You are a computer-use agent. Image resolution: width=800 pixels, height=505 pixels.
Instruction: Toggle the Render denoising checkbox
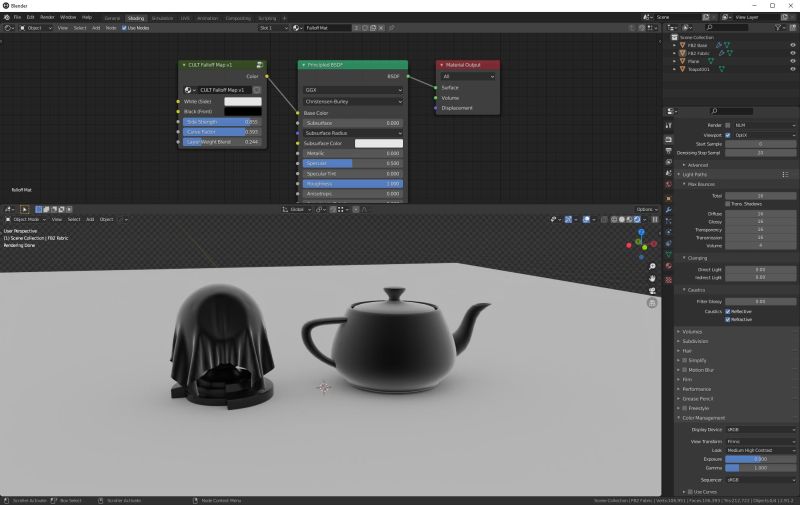[728, 125]
